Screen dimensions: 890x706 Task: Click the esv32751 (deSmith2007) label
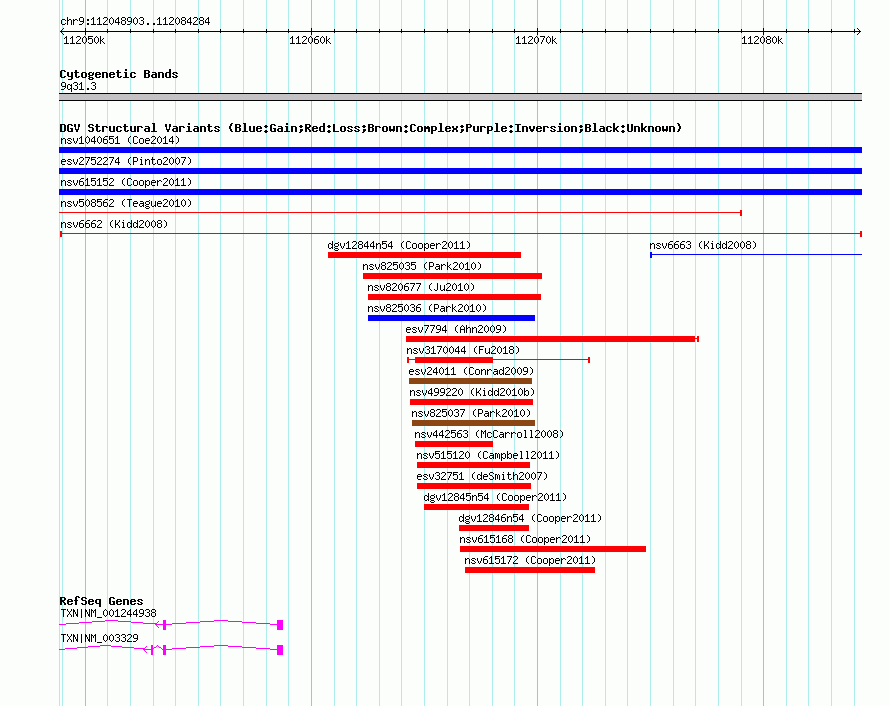[x=482, y=476]
